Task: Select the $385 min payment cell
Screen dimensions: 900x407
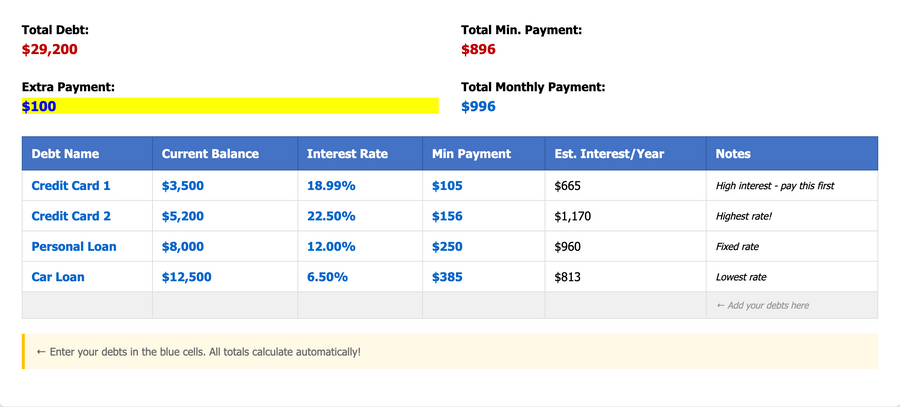Action: [484, 277]
